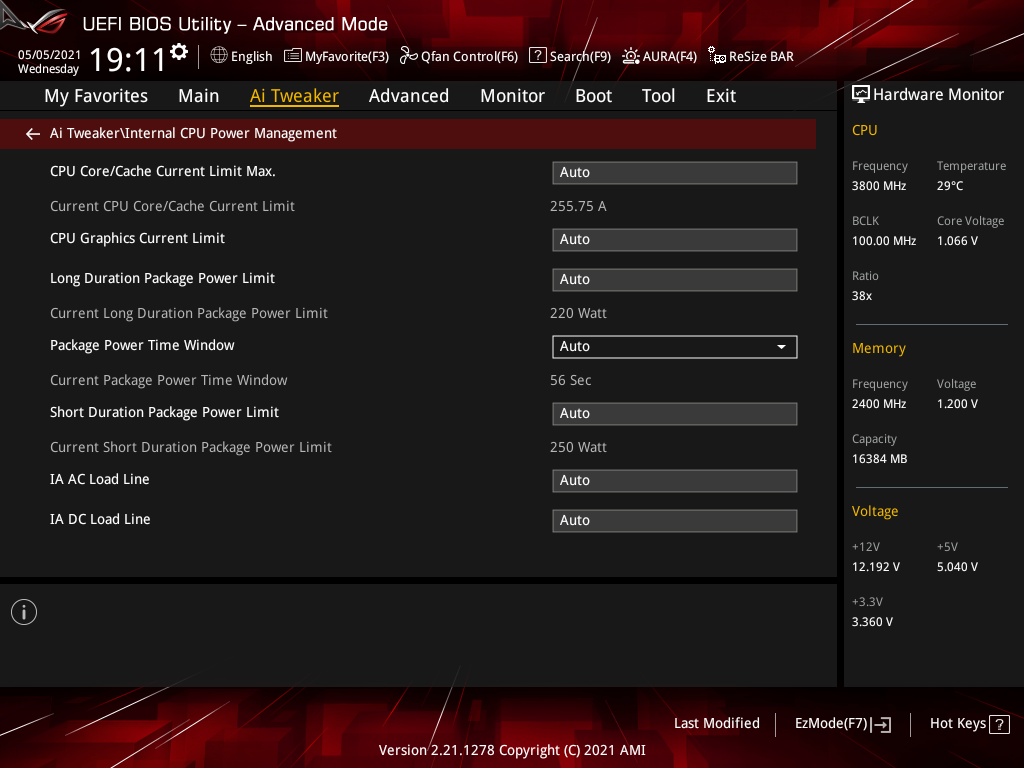
Task: Select the Ai Tweaker tab
Action: coord(294,96)
